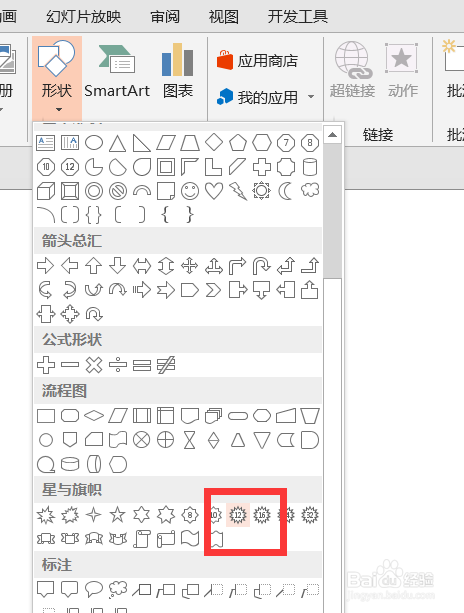Select the regular pentagon shape

pyautogui.click(x=238, y=143)
